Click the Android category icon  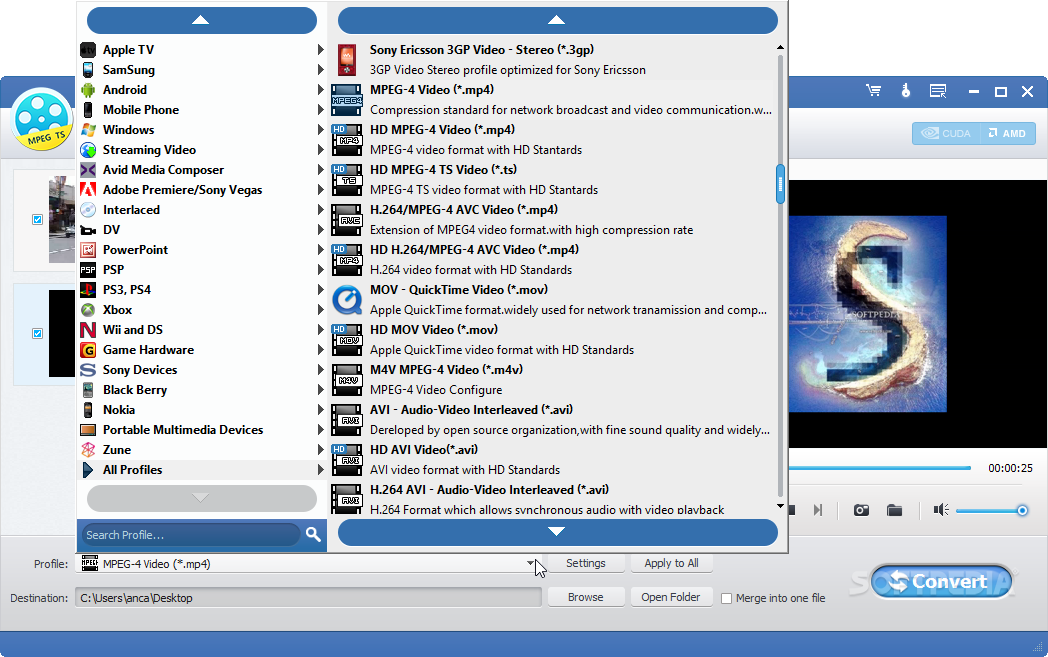tap(88, 90)
